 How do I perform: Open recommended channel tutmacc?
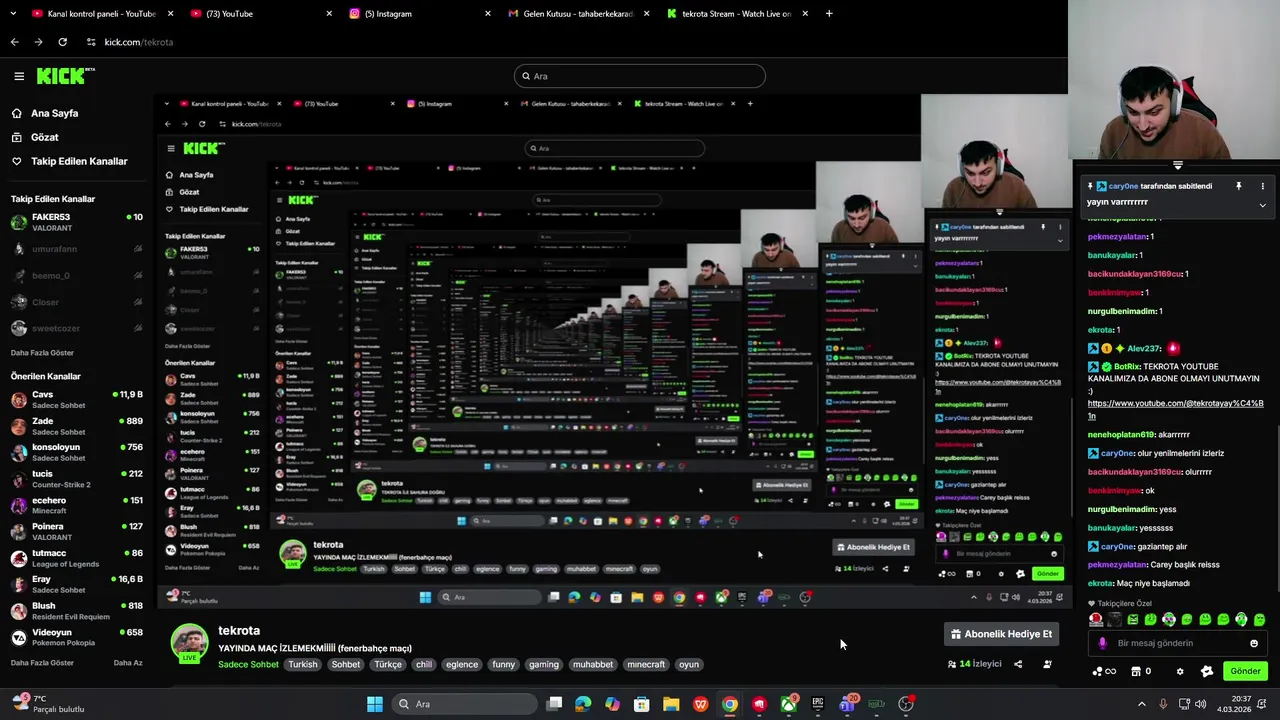point(76,558)
